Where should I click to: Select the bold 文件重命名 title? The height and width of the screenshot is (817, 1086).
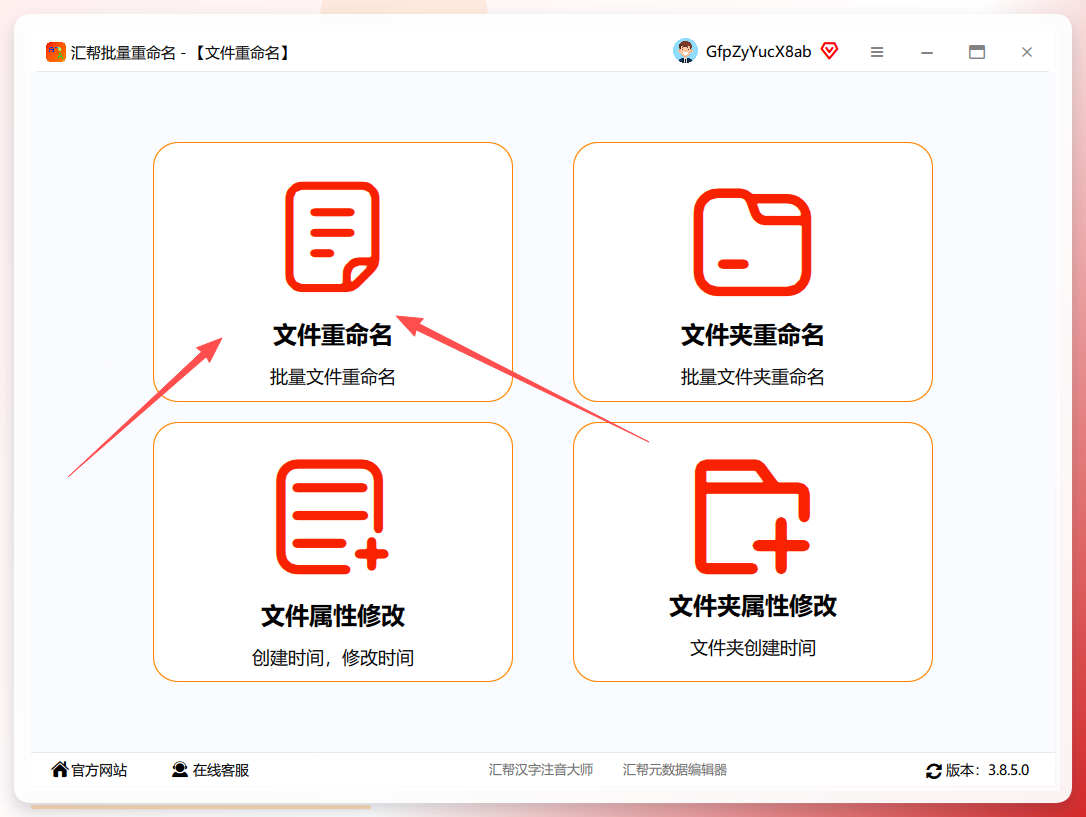click(x=332, y=335)
